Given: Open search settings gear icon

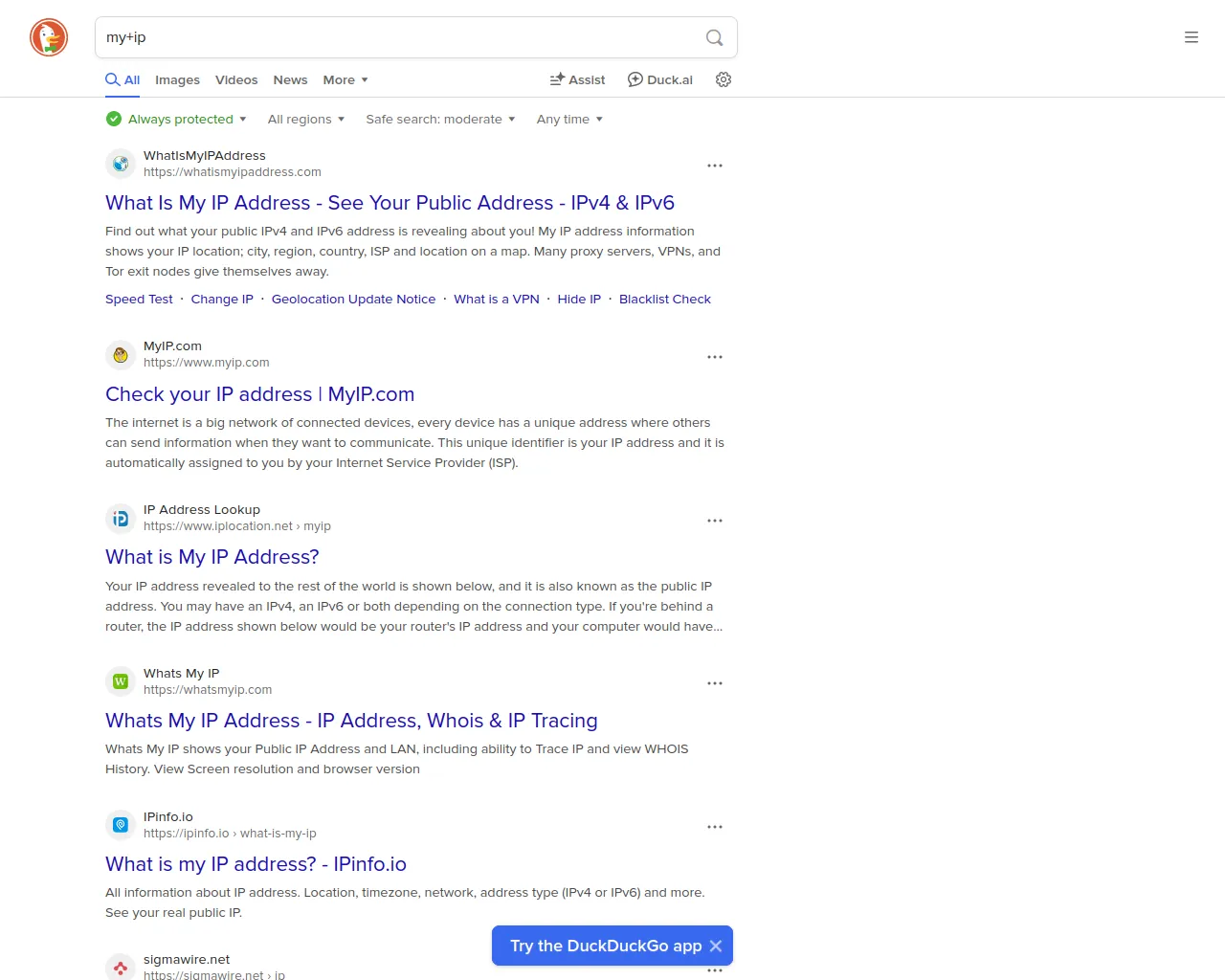Looking at the screenshot, I should pyautogui.click(x=724, y=79).
